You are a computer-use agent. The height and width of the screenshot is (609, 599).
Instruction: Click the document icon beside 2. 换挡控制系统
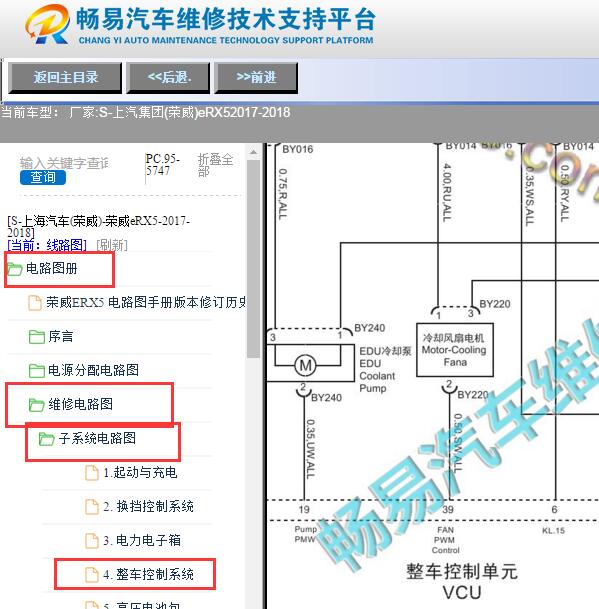tap(92, 507)
